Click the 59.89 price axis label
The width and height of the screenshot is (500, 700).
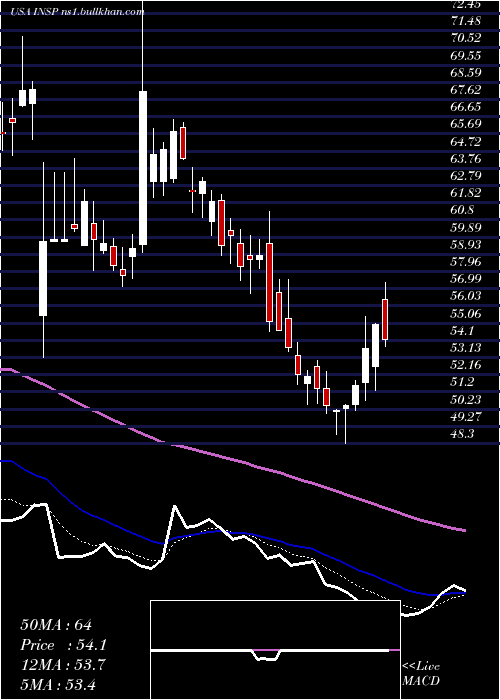pyautogui.click(x=466, y=227)
